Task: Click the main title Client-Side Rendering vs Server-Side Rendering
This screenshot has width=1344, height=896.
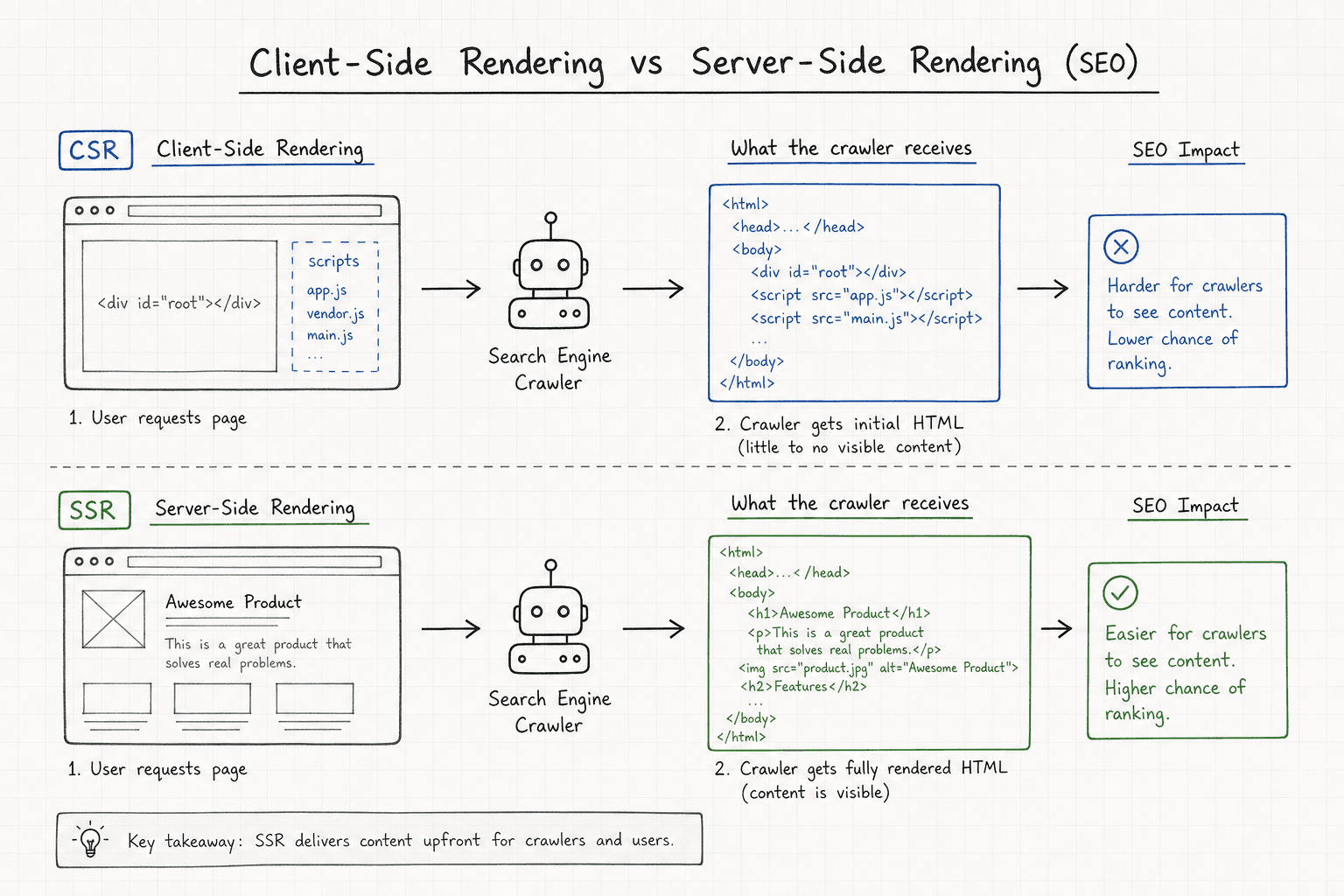Action: (x=693, y=63)
